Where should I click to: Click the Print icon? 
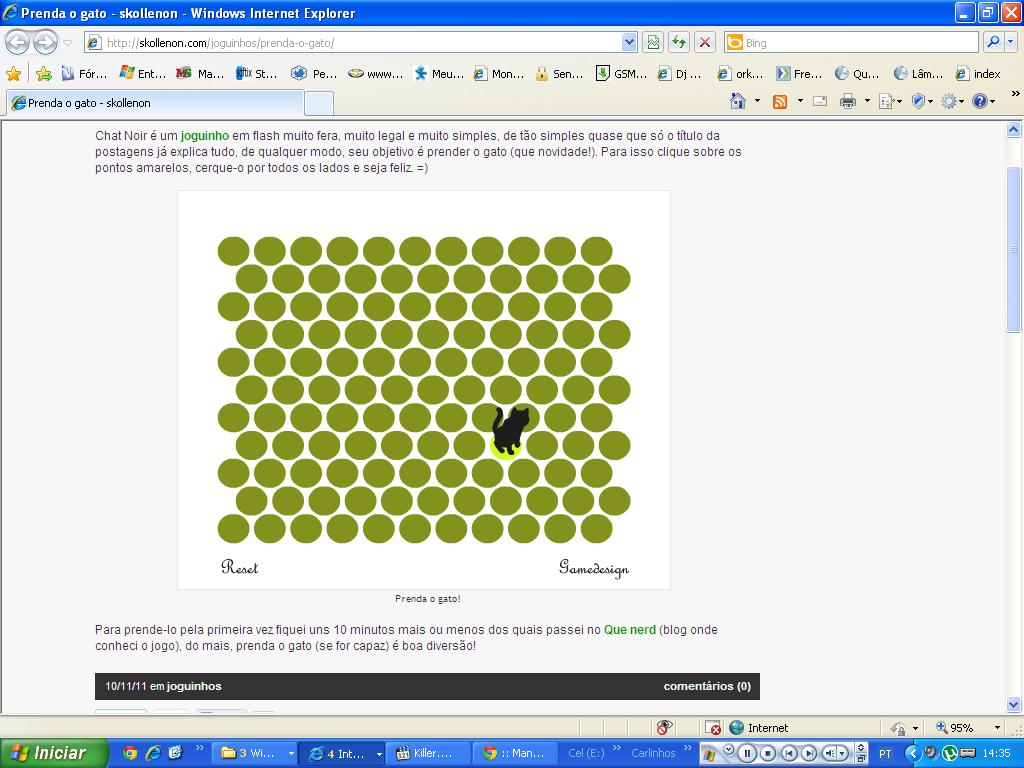(x=848, y=101)
